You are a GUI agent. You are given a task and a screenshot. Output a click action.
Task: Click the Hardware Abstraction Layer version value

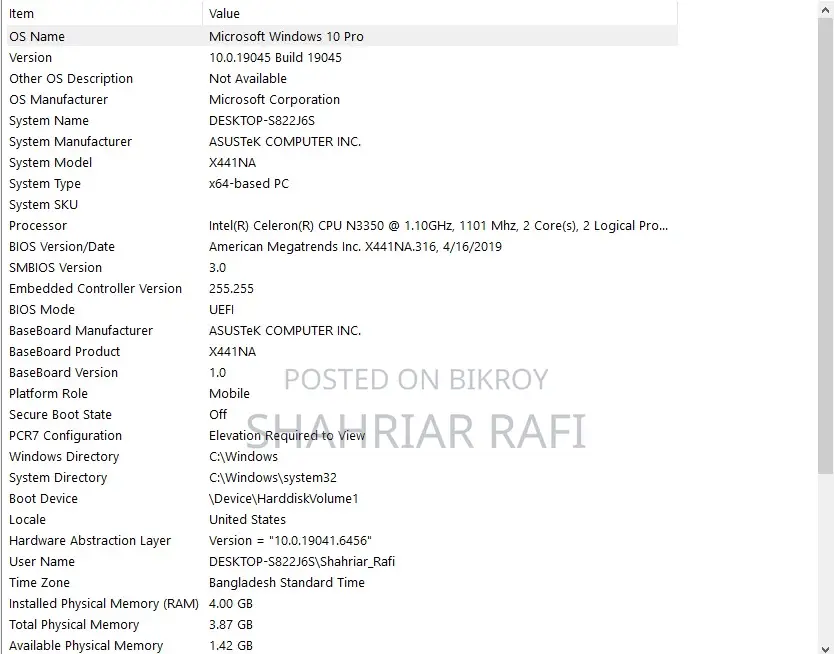coord(290,541)
